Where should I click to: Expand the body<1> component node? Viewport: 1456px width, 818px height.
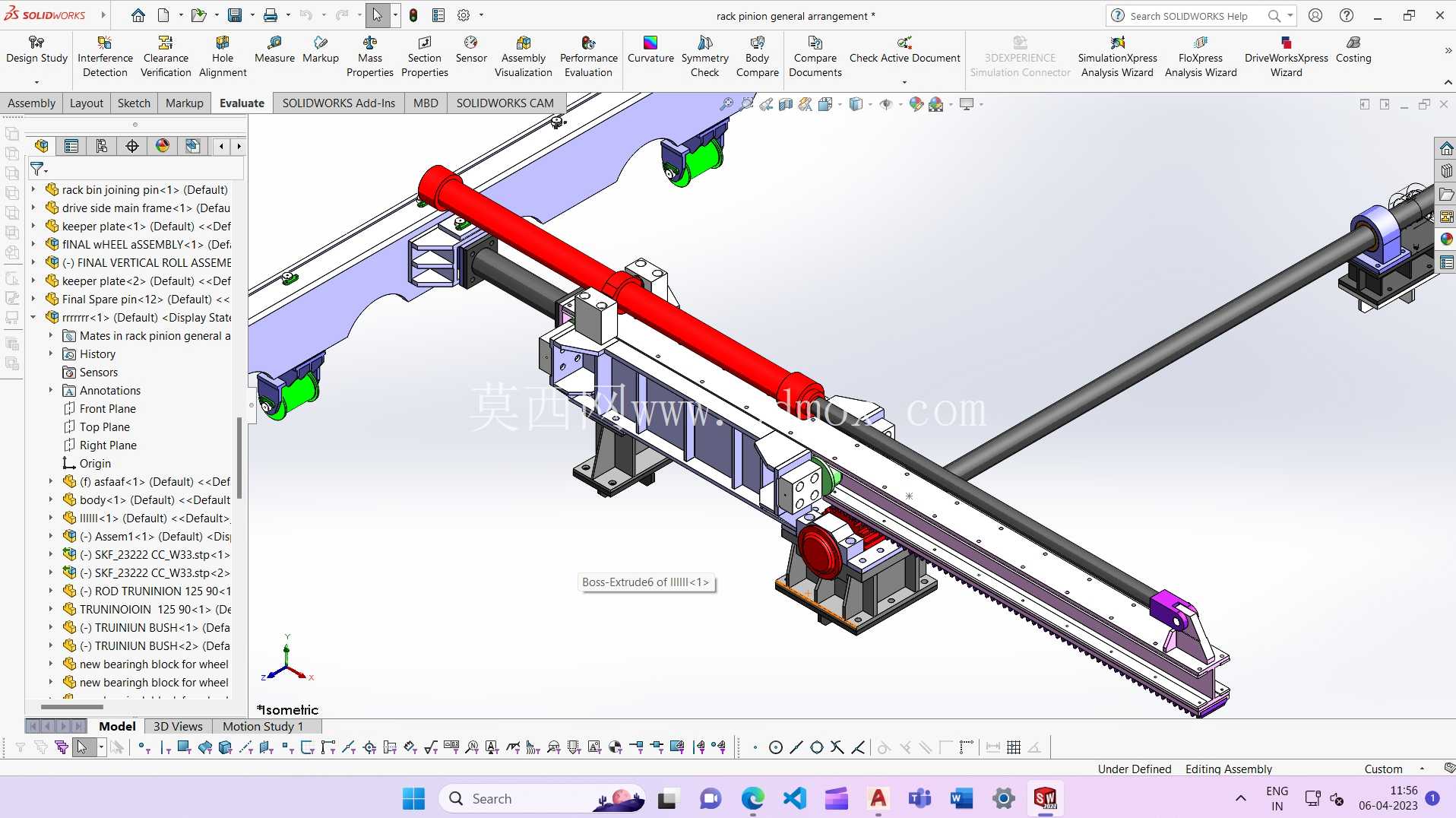51,499
